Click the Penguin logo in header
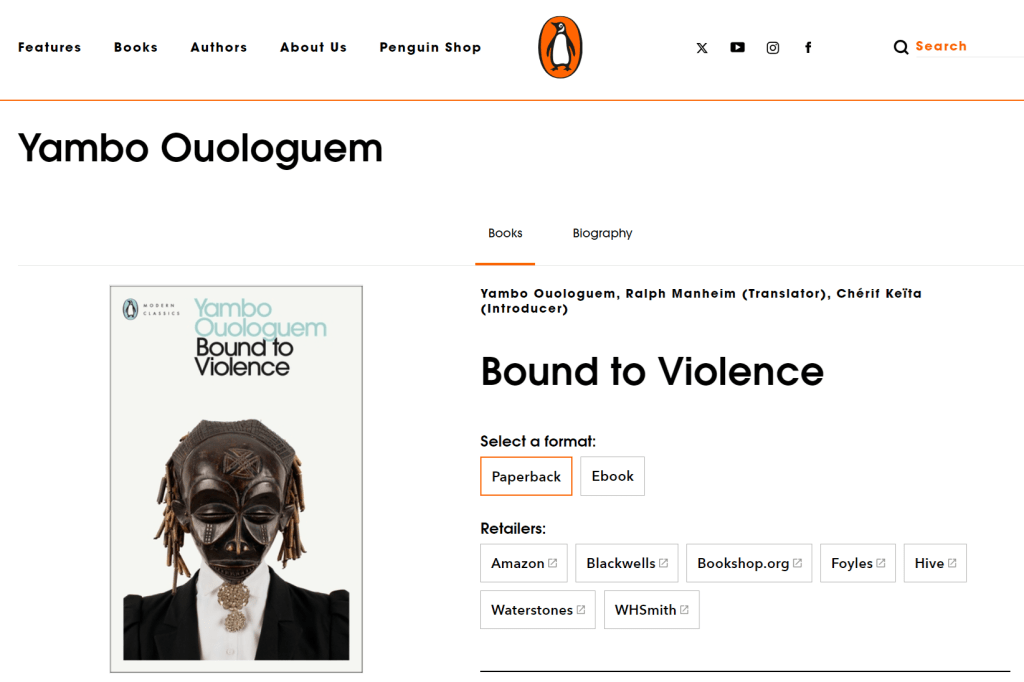The image size is (1024, 682). point(560,48)
